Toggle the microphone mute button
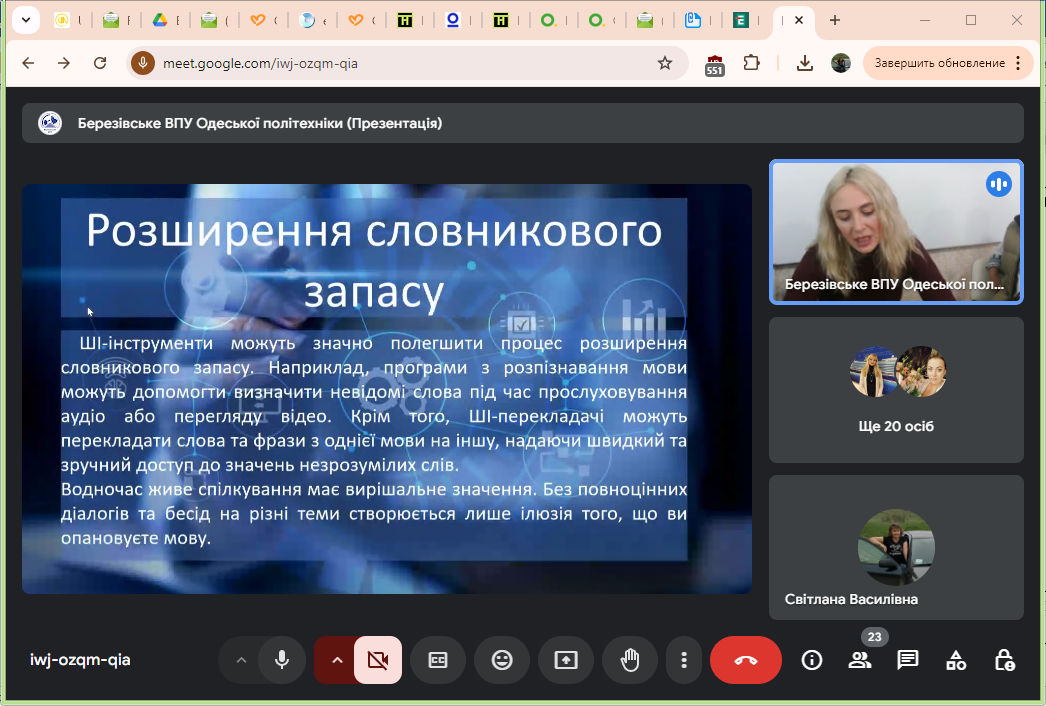The height and width of the screenshot is (706, 1046). point(282,660)
